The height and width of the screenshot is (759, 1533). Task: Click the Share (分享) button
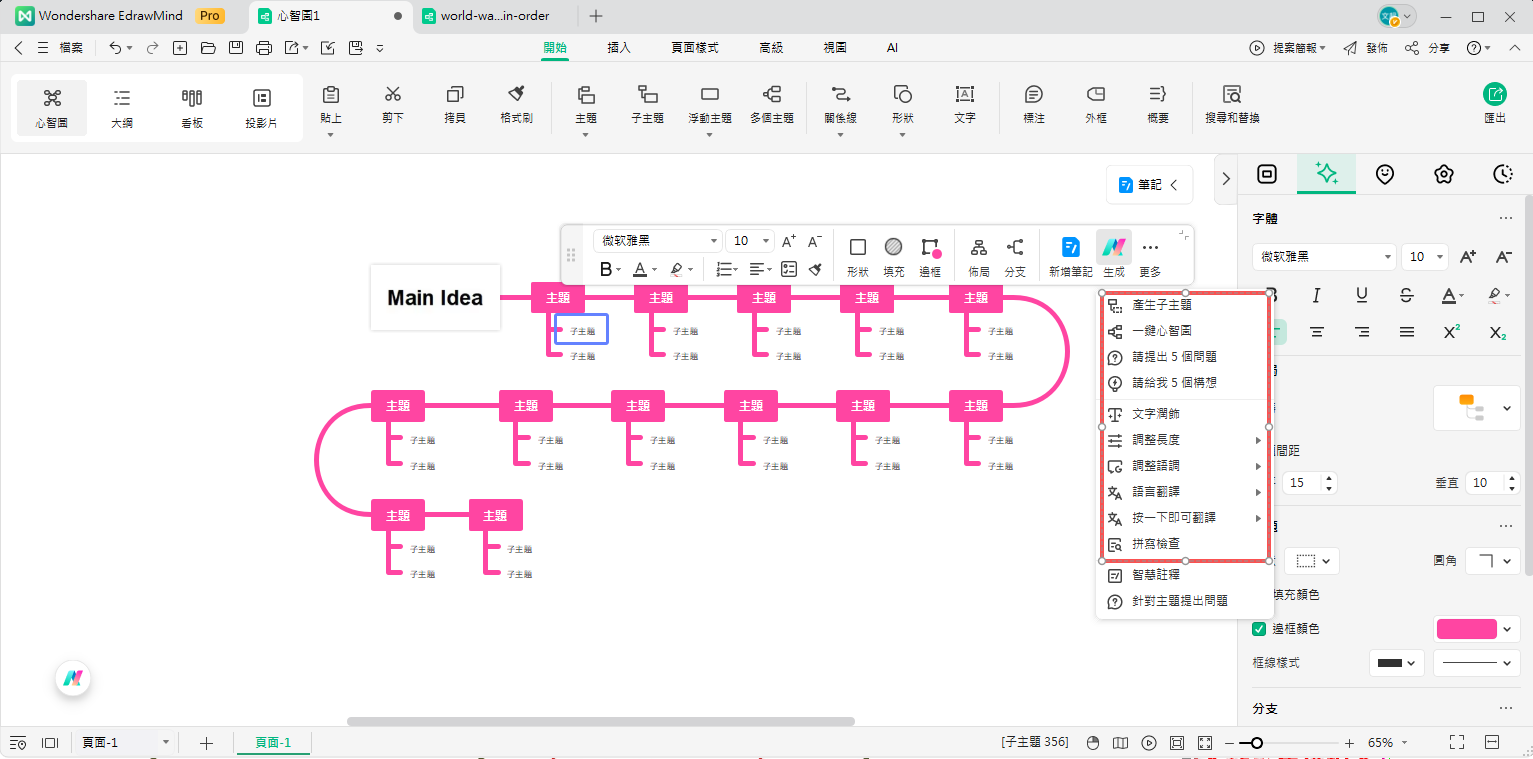coord(1427,48)
